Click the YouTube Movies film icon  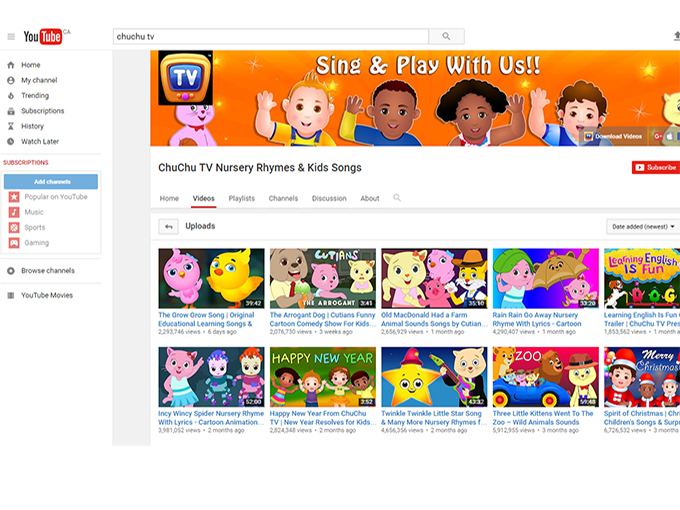11,295
